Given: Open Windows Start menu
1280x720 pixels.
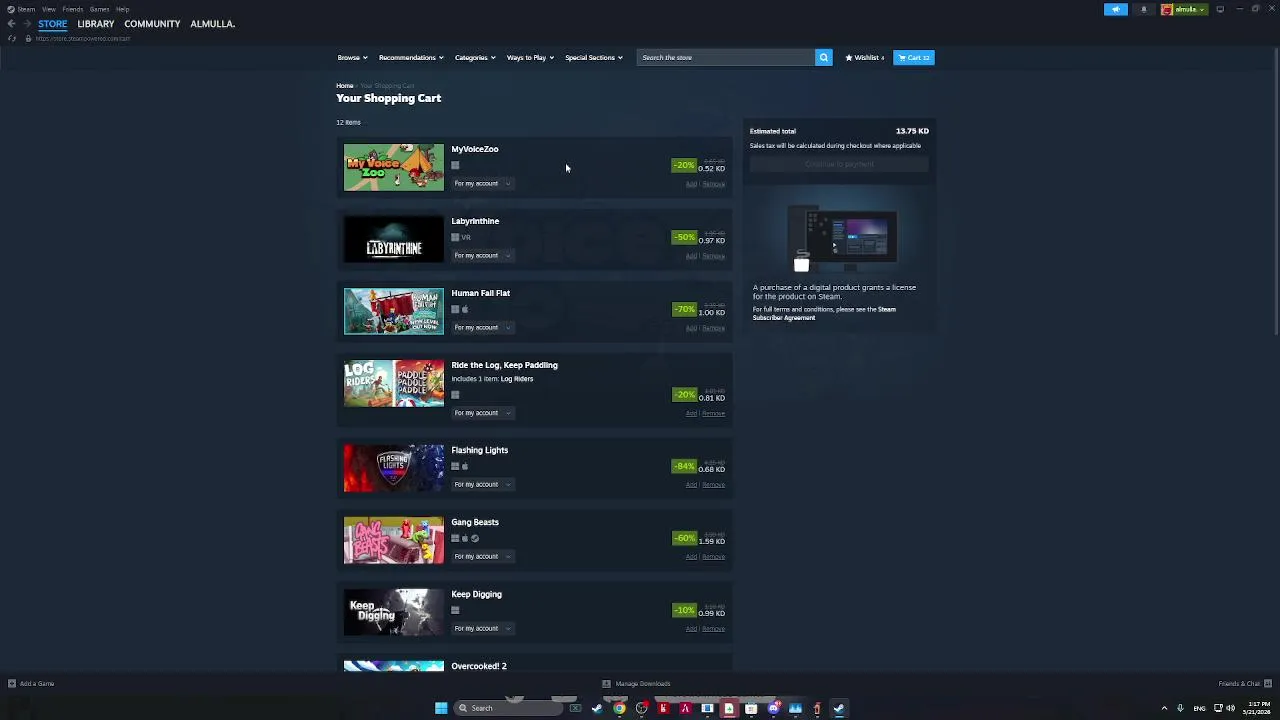Looking at the screenshot, I should tap(441, 708).
